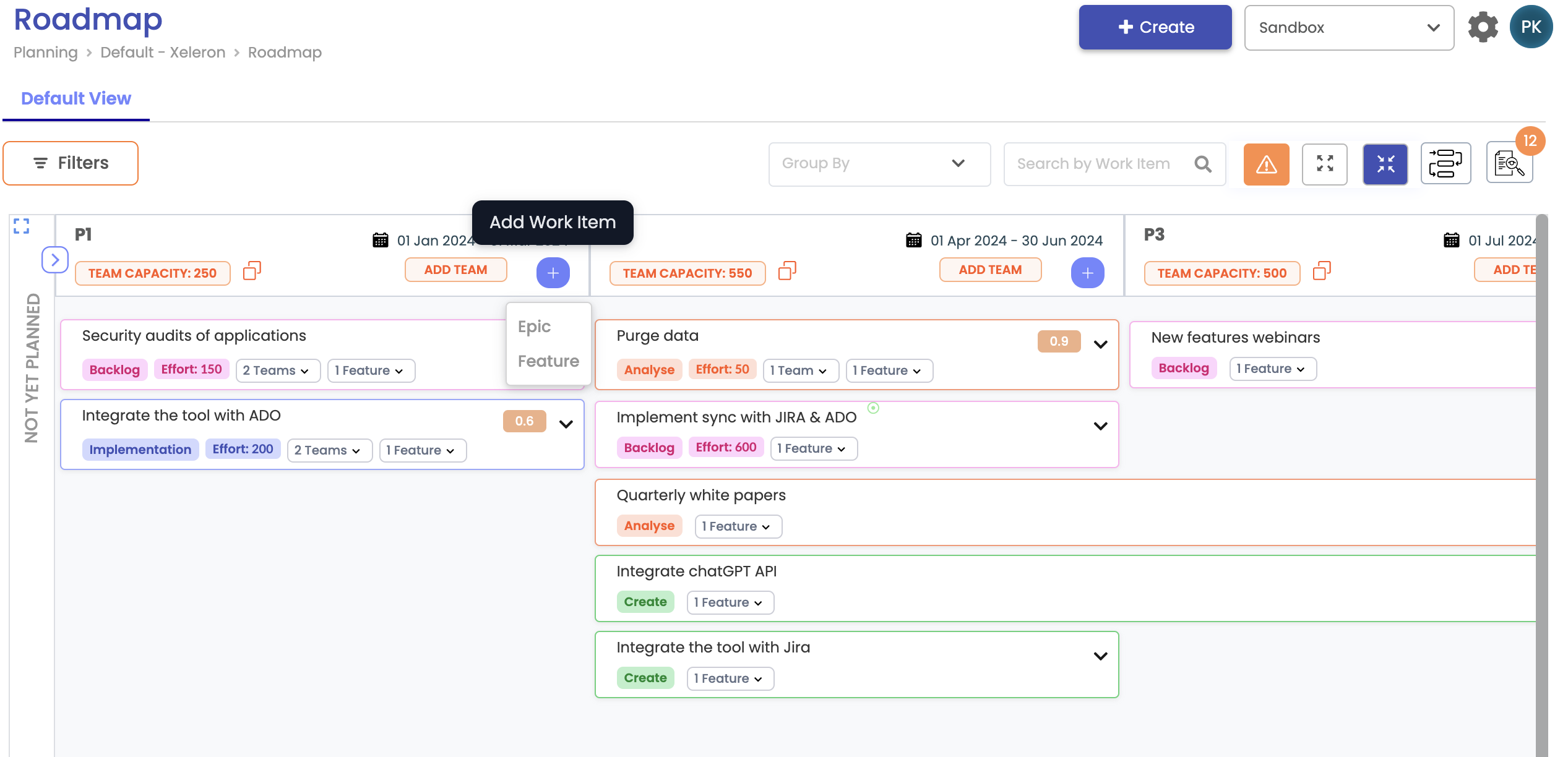Screen dimensions: 1568x757
Task: Open the dependency view icon
Action: coord(1445,164)
